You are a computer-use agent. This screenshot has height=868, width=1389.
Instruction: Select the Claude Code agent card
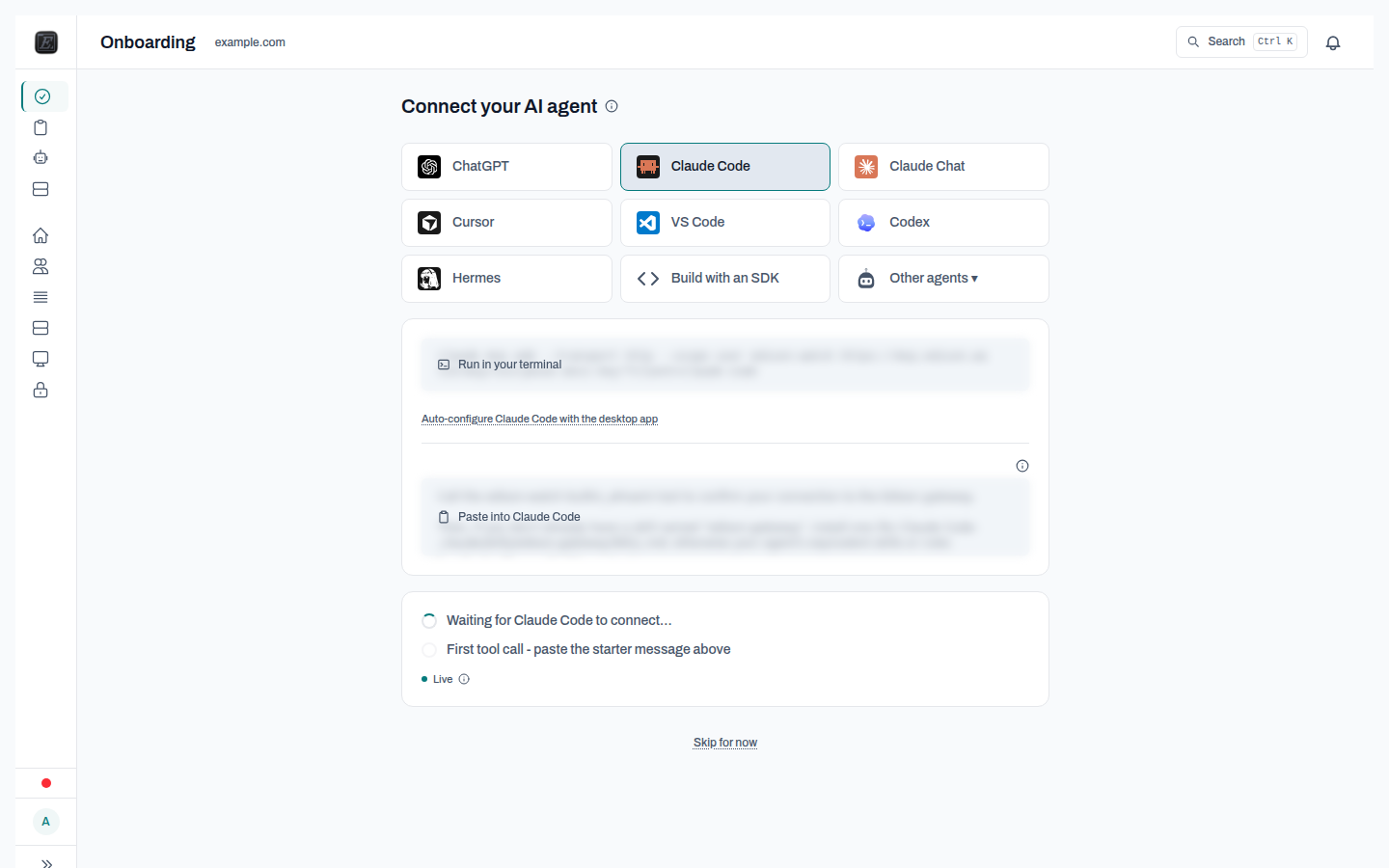tap(725, 167)
